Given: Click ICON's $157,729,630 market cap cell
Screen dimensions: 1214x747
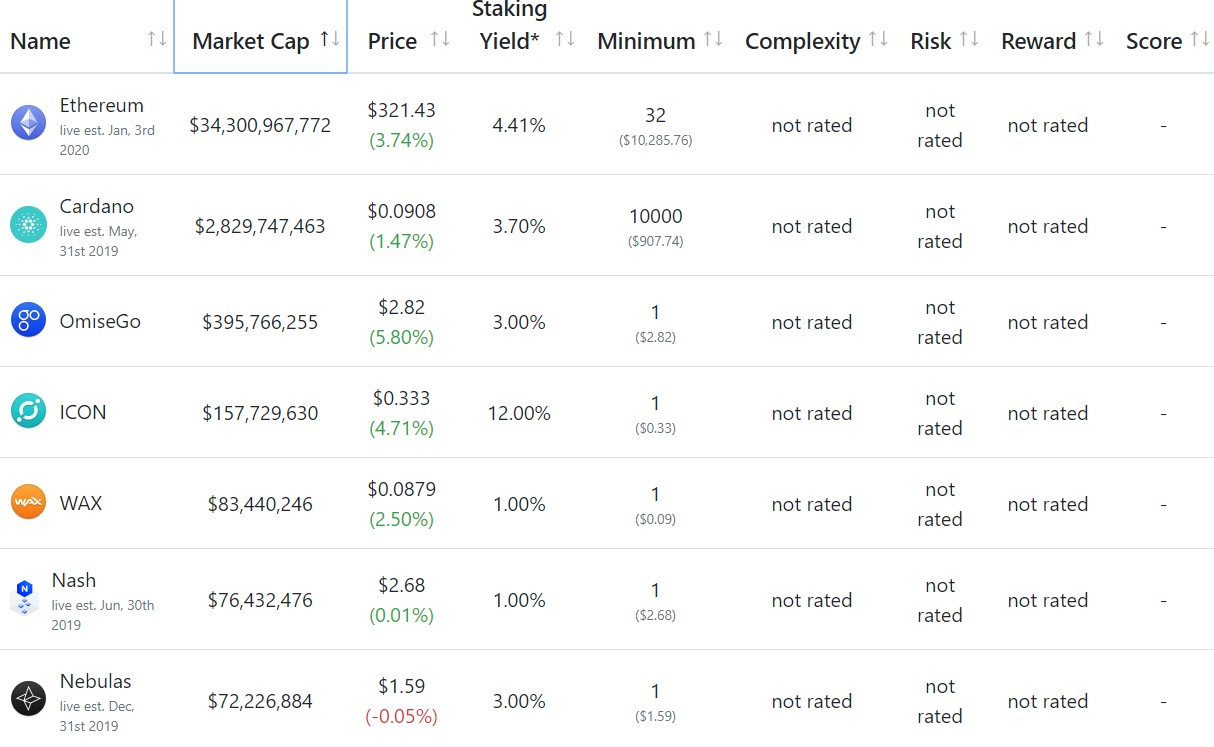Looking at the screenshot, I should [x=260, y=413].
